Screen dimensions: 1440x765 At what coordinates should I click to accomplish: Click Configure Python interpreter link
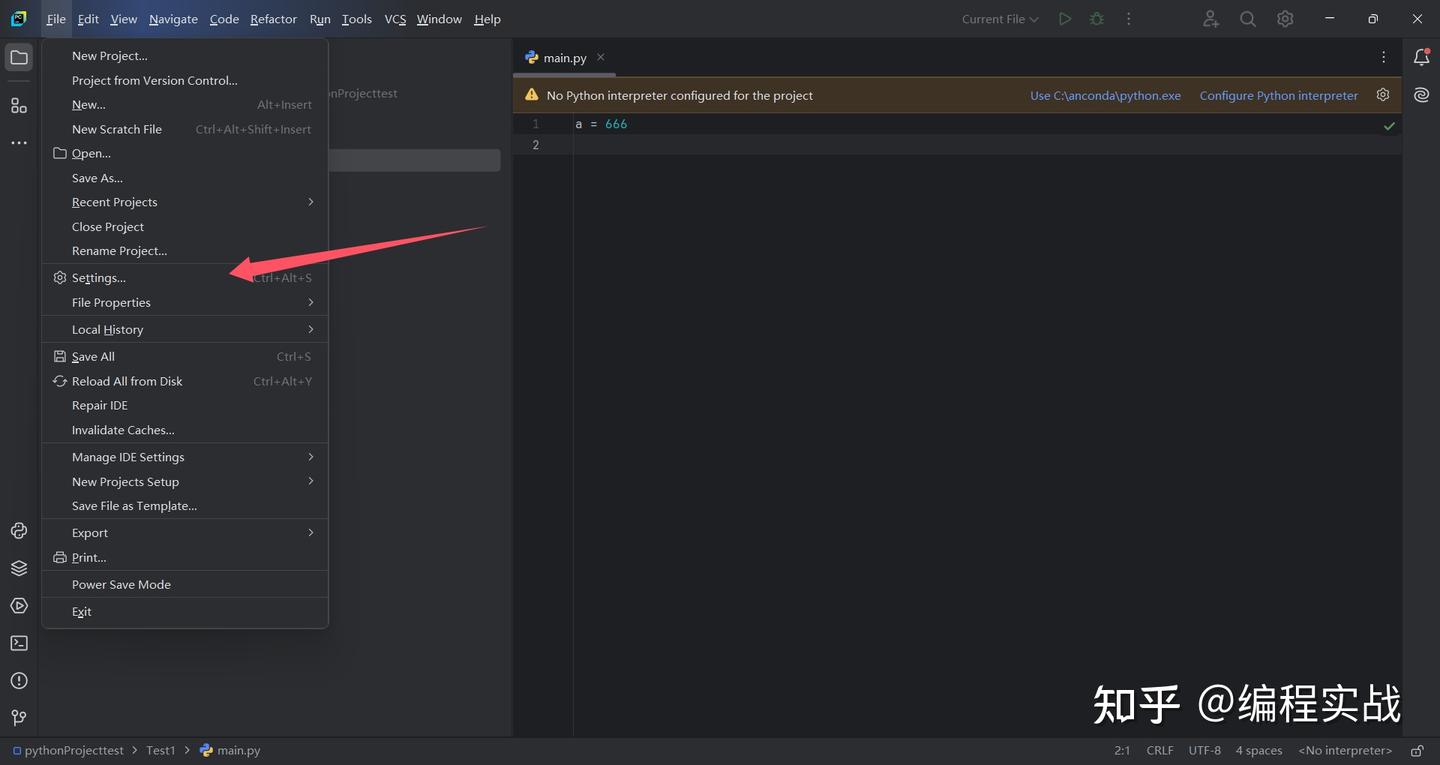click(1279, 96)
